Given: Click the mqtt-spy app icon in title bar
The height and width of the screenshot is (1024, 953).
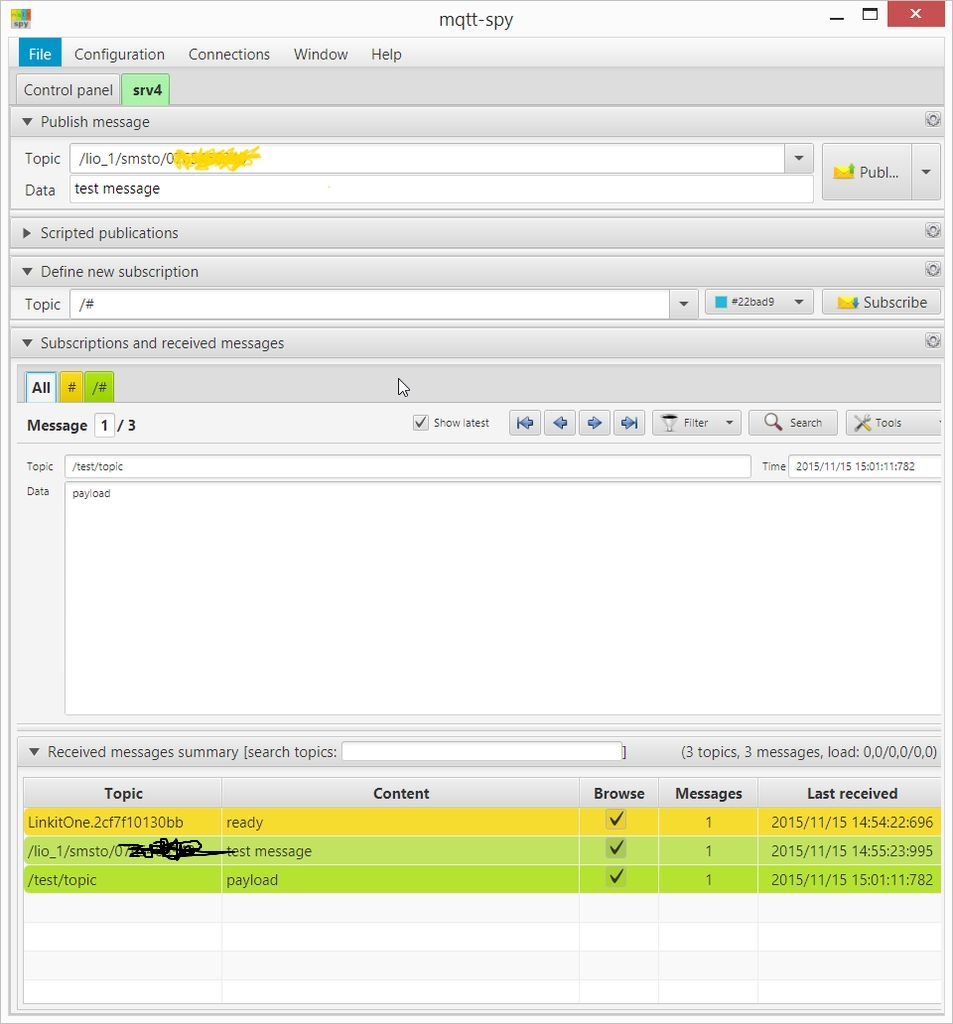Looking at the screenshot, I should coord(21,18).
